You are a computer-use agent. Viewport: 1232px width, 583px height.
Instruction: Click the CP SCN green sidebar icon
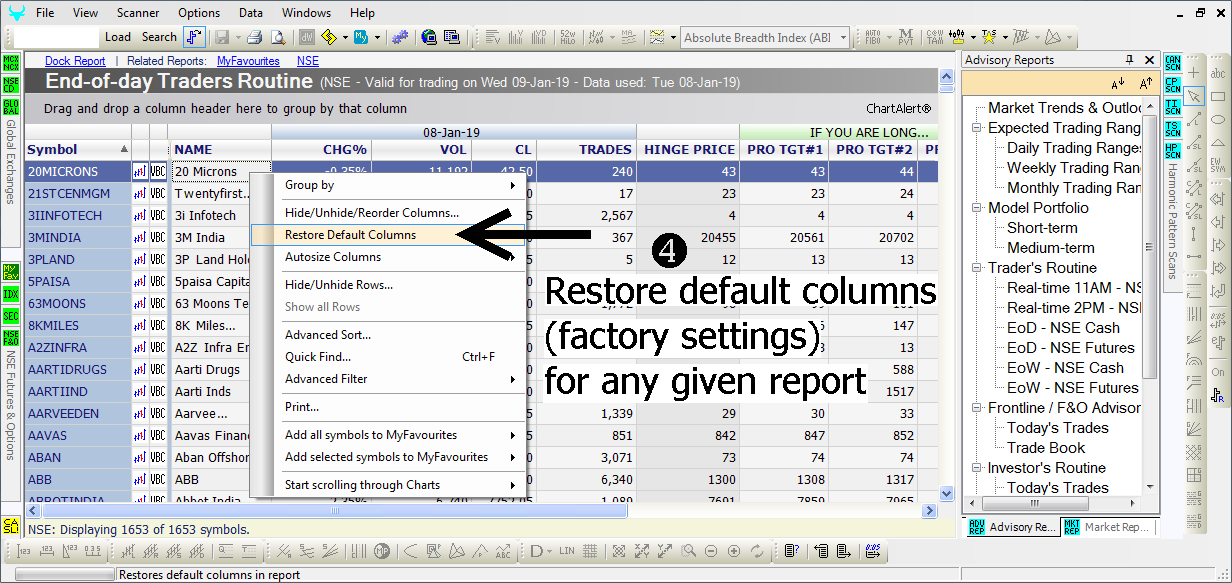pyautogui.click(x=1173, y=85)
